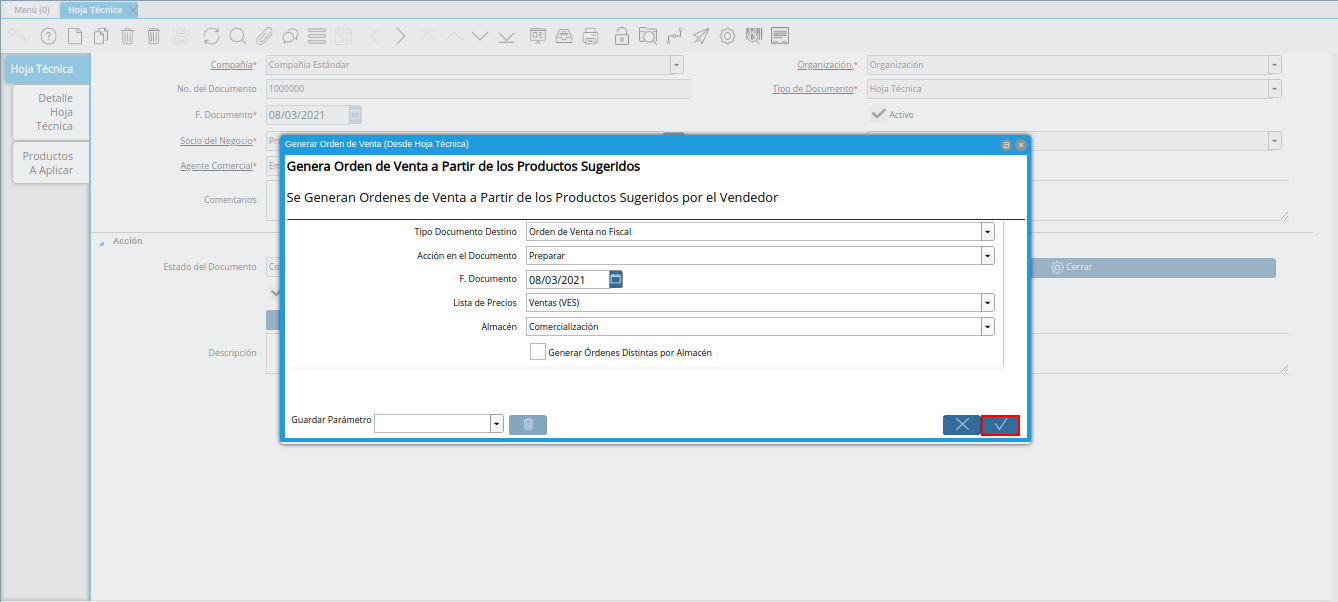The height and width of the screenshot is (602, 1338).
Task: Switch to the Detalle Hoja Técnica tab
Action: pos(52,112)
